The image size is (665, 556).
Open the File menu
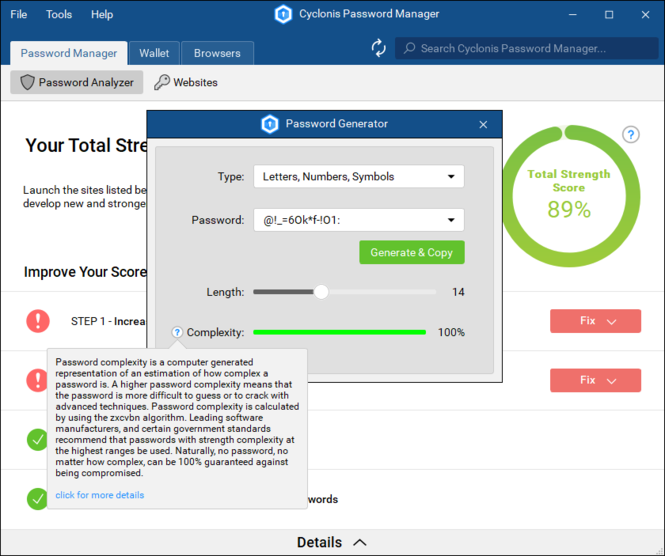point(19,14)
